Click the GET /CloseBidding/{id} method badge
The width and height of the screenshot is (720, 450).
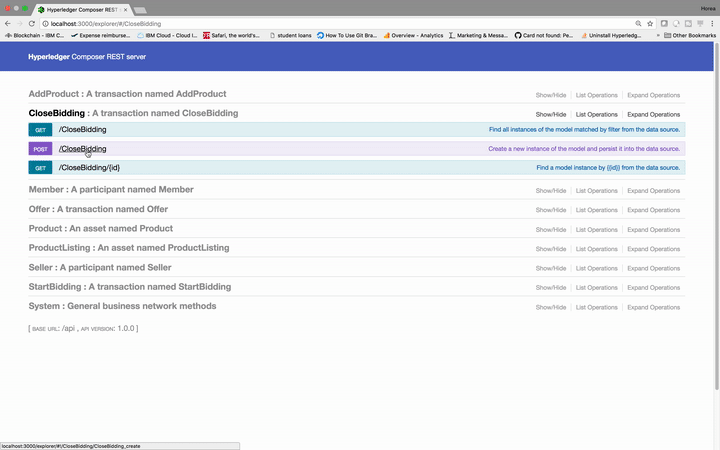click(41, 168)
